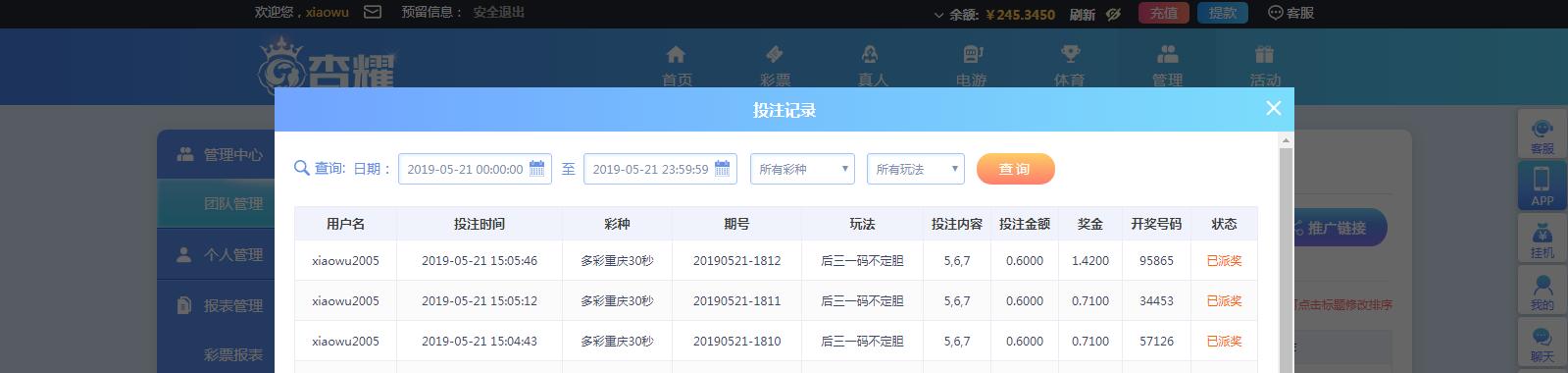Click bet time 2019-05-21 15:05:46
Screen dimensions: 1568x373
tap(480, 261)
